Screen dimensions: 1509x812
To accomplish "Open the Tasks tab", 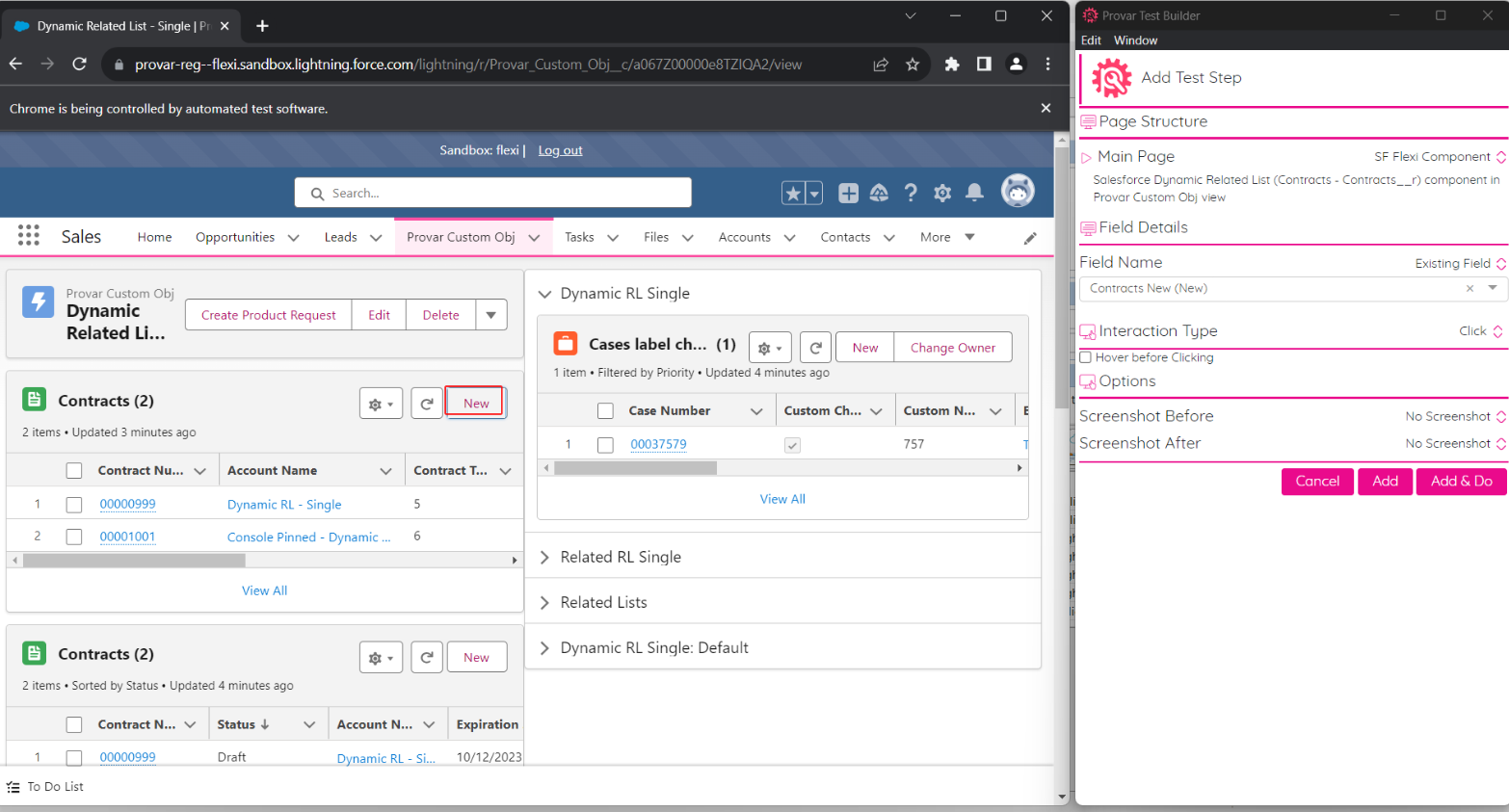I will tap(579, 237).
